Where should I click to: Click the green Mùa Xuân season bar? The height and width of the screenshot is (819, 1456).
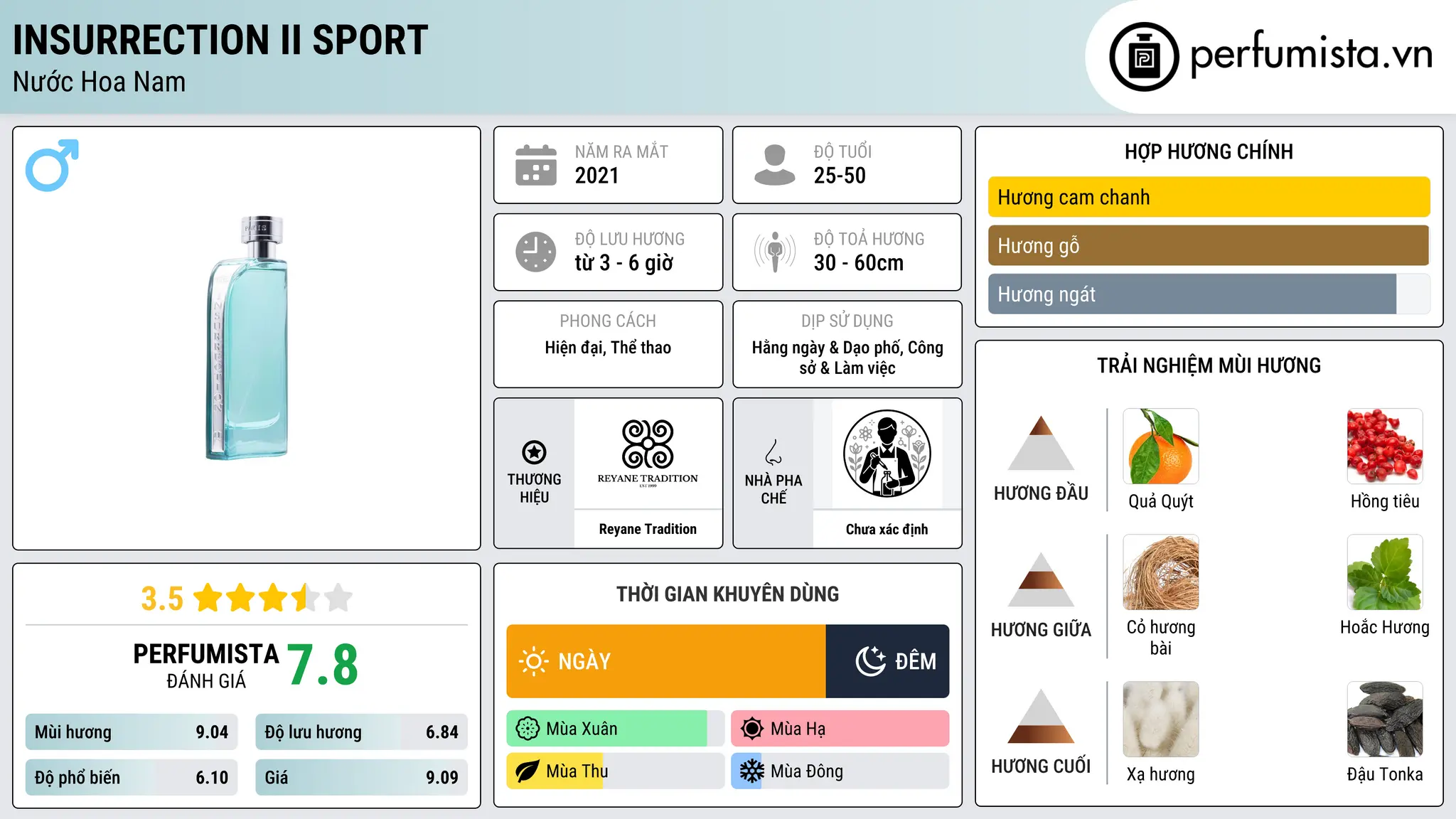pyautogui.click(x=616, y=729)
